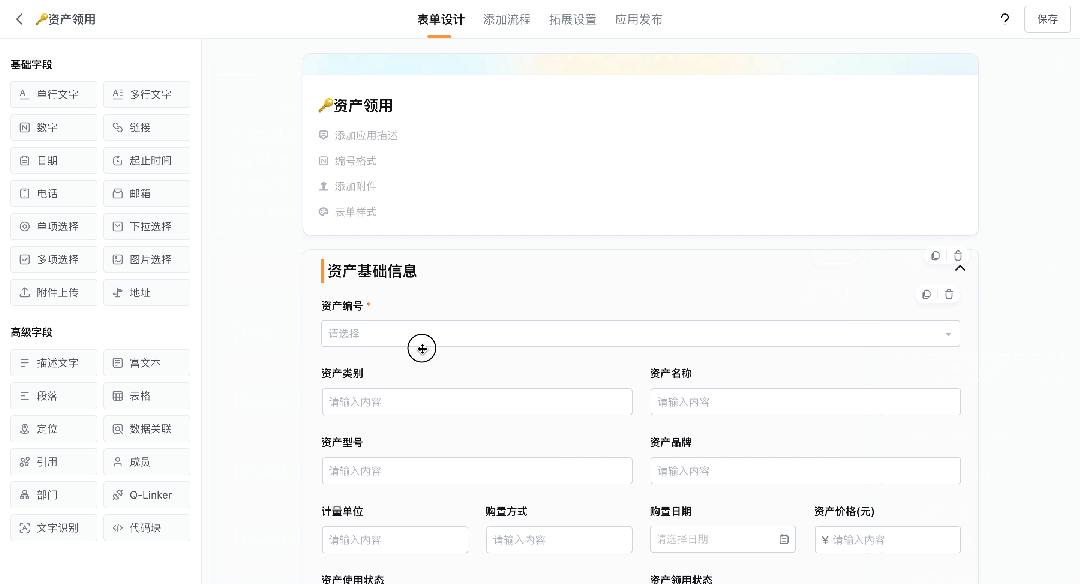Add the Q-Linker advanced field
This screenshot has height=584, width=1080.
point(146,495)
